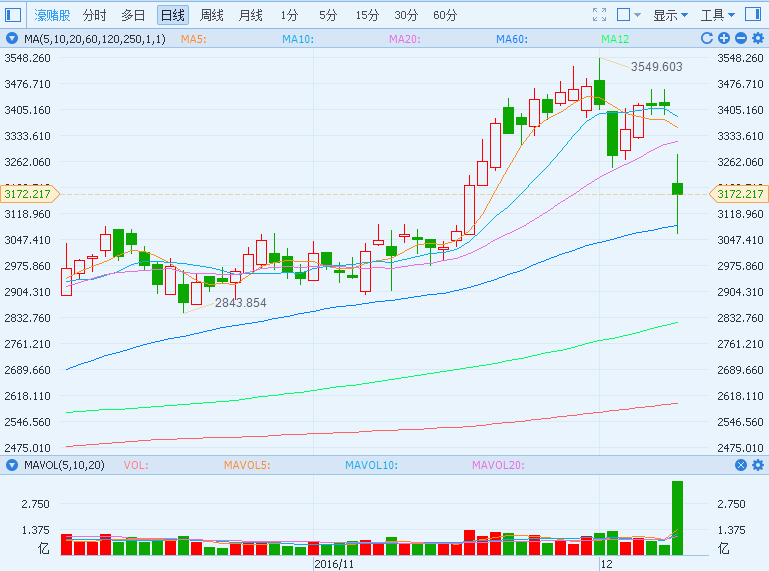Open MAVOL indicator settings gear
The height and width of the screenshot is (571, 769).
(x=758, y=465)
